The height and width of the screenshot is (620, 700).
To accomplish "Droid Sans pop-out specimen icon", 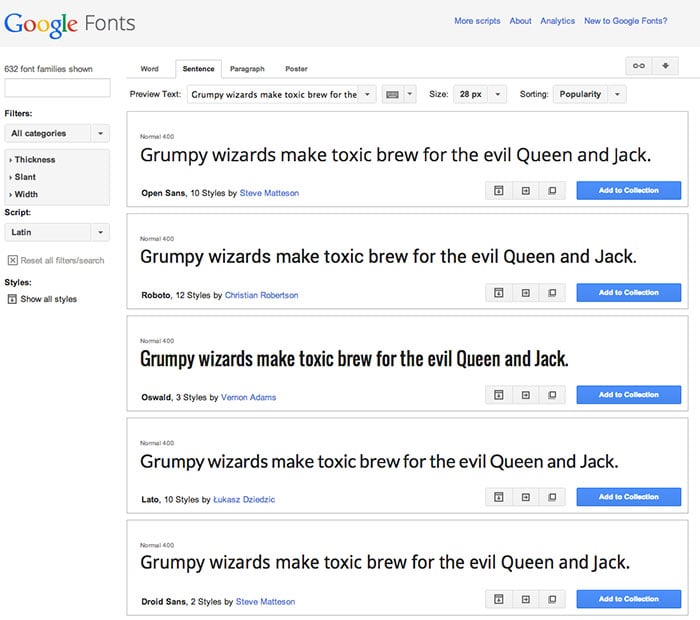I will [552, 599].
